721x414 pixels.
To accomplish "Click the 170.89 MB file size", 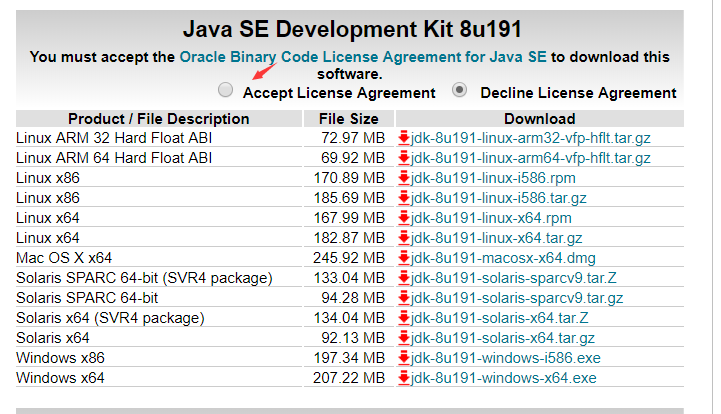I will pyautogui.click(x=349, y=178).
